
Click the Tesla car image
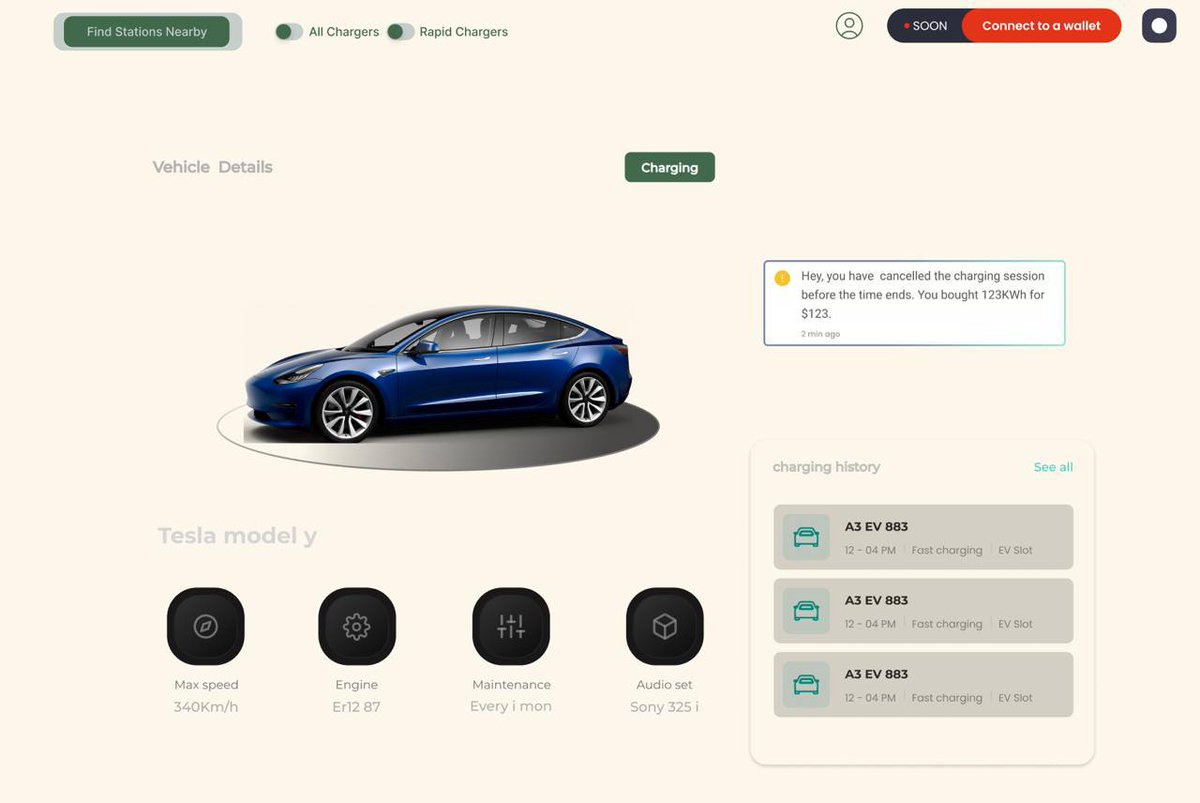pyautogui.click(x=438, y=375)
